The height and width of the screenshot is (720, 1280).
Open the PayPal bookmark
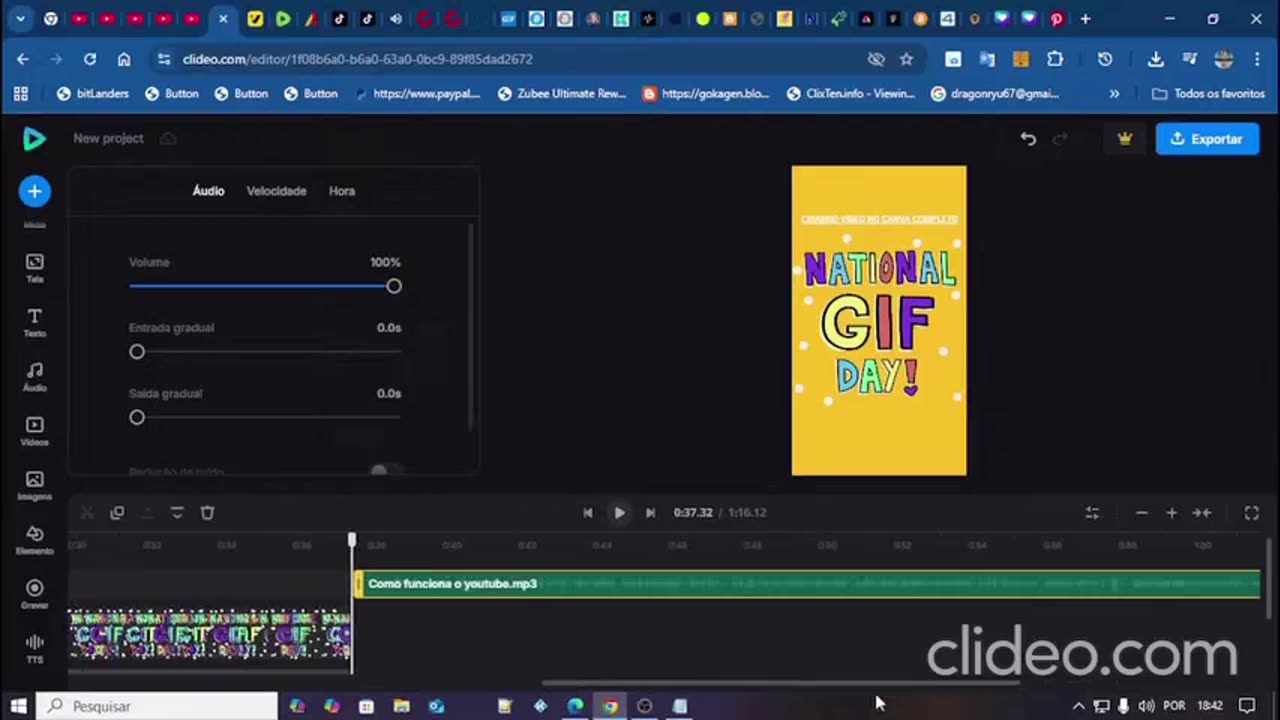[417, 94]
